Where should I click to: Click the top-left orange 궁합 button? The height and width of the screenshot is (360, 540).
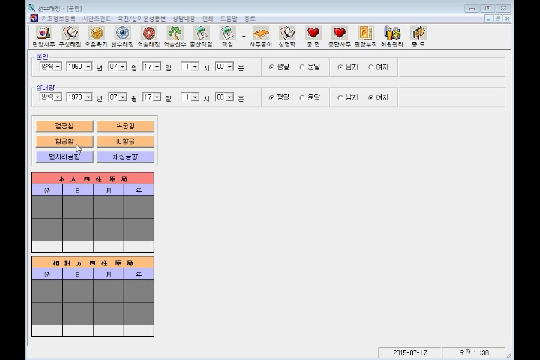[x=64, y=126]
